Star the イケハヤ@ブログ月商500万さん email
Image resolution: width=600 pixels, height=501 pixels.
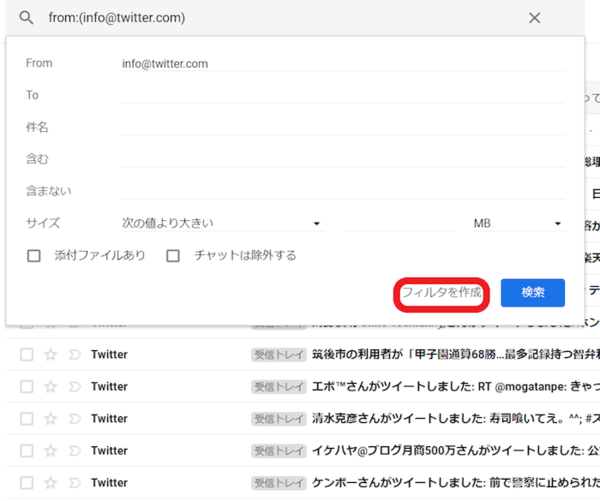click(51, 451)
